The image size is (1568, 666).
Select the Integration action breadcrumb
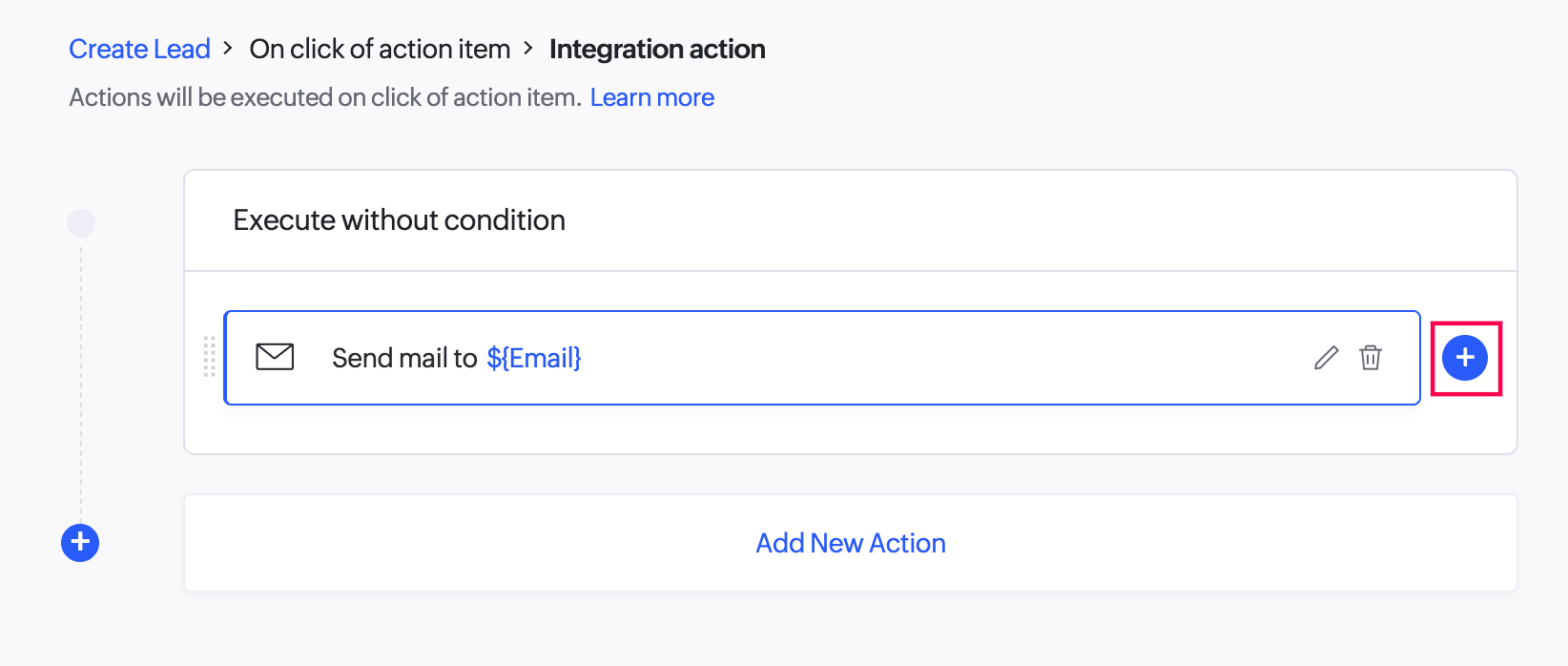[657, 49]
